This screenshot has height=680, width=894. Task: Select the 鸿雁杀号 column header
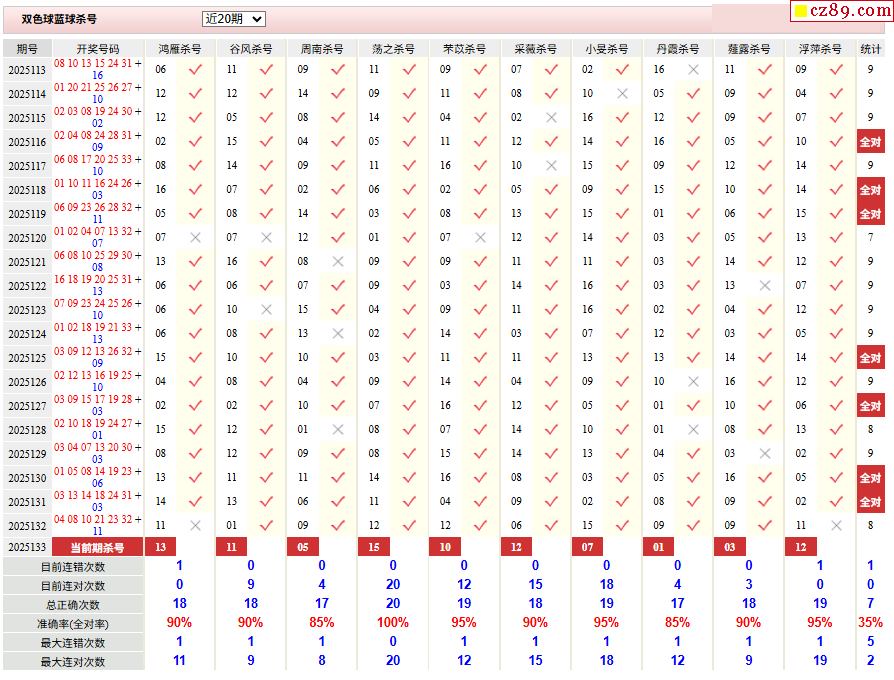click(180, 49)
